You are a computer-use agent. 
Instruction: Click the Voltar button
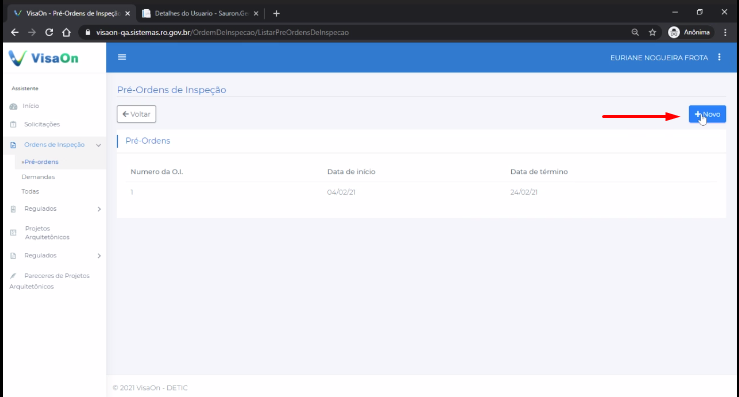click(136, 114)
